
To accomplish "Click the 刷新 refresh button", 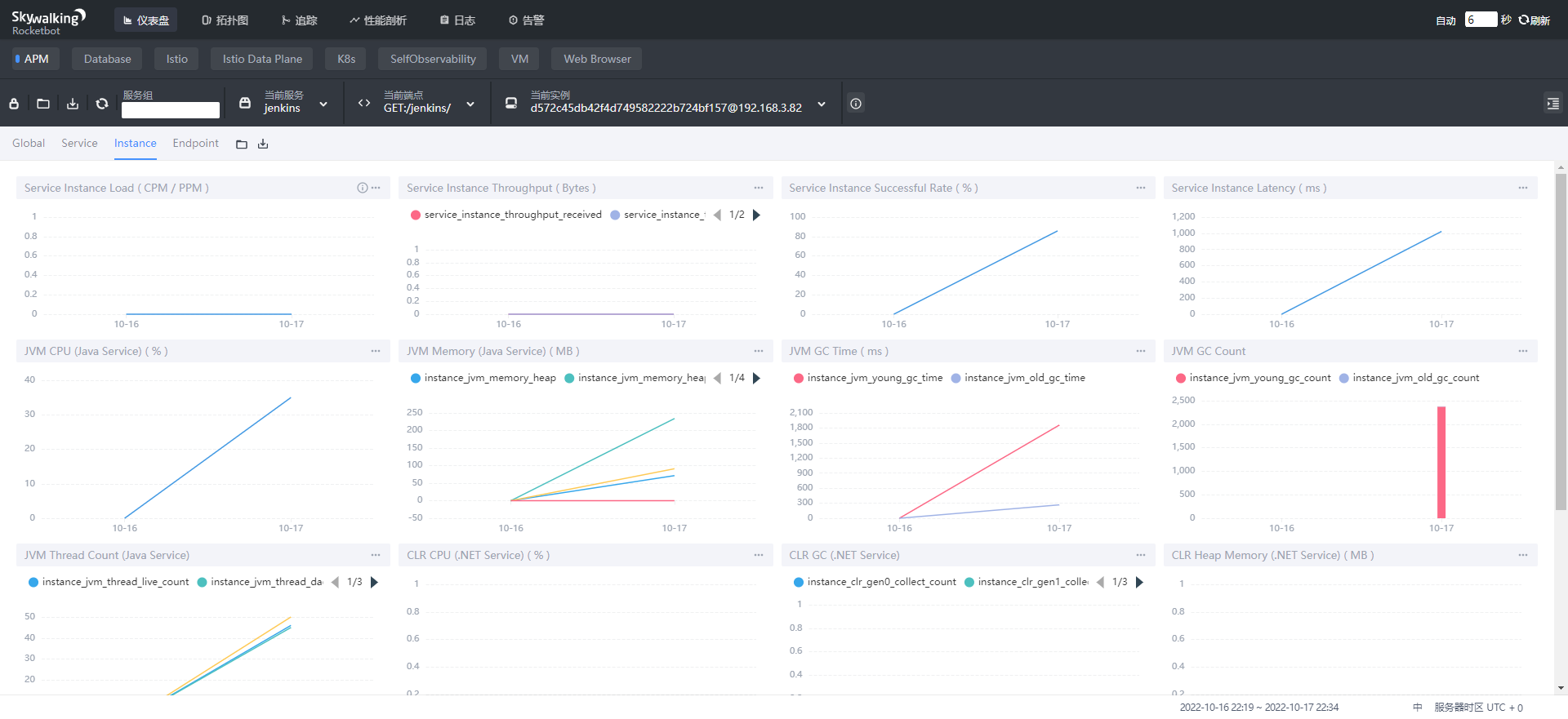I will pos(1535,20).
